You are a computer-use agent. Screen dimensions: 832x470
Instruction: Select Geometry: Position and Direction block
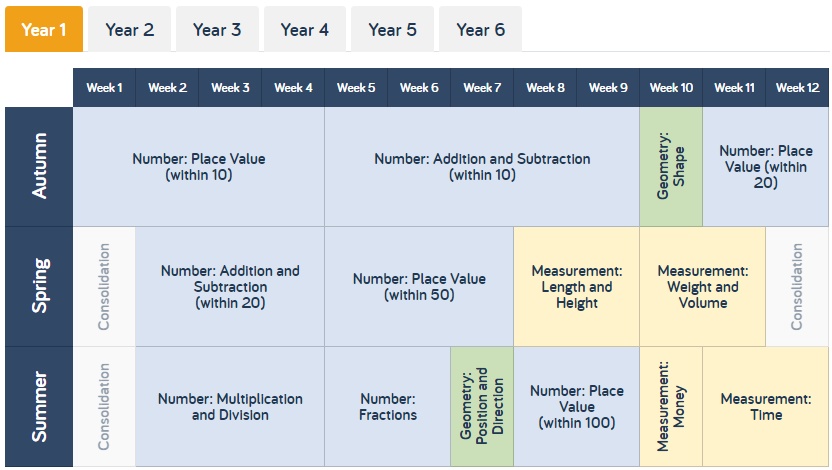(x=482, y=407)
